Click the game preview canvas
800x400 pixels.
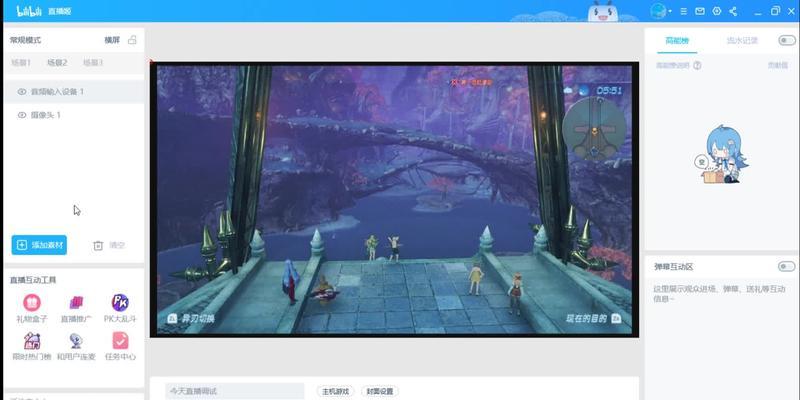394,199
